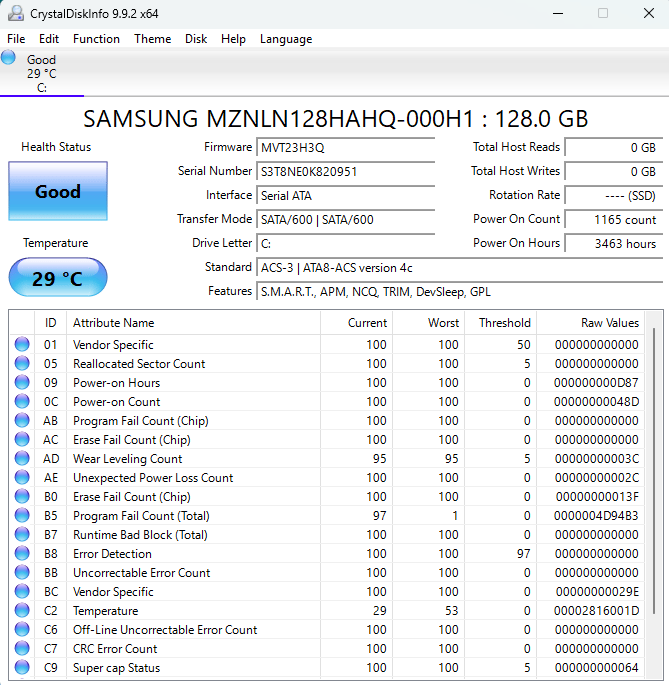This screenshot has width=669, height=685.
Task: Click the Worst column header
Action: (429, 323)
